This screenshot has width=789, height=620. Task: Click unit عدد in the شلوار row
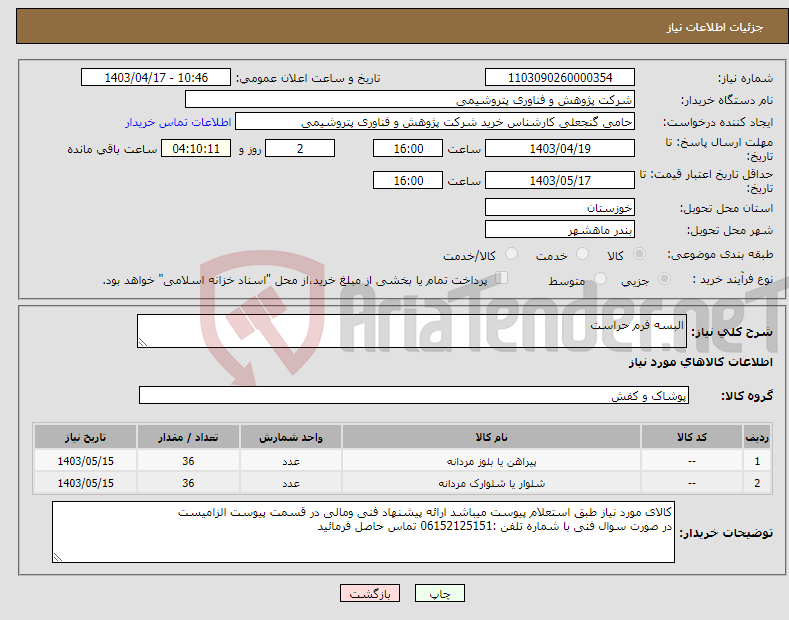(x=291, y=483)
